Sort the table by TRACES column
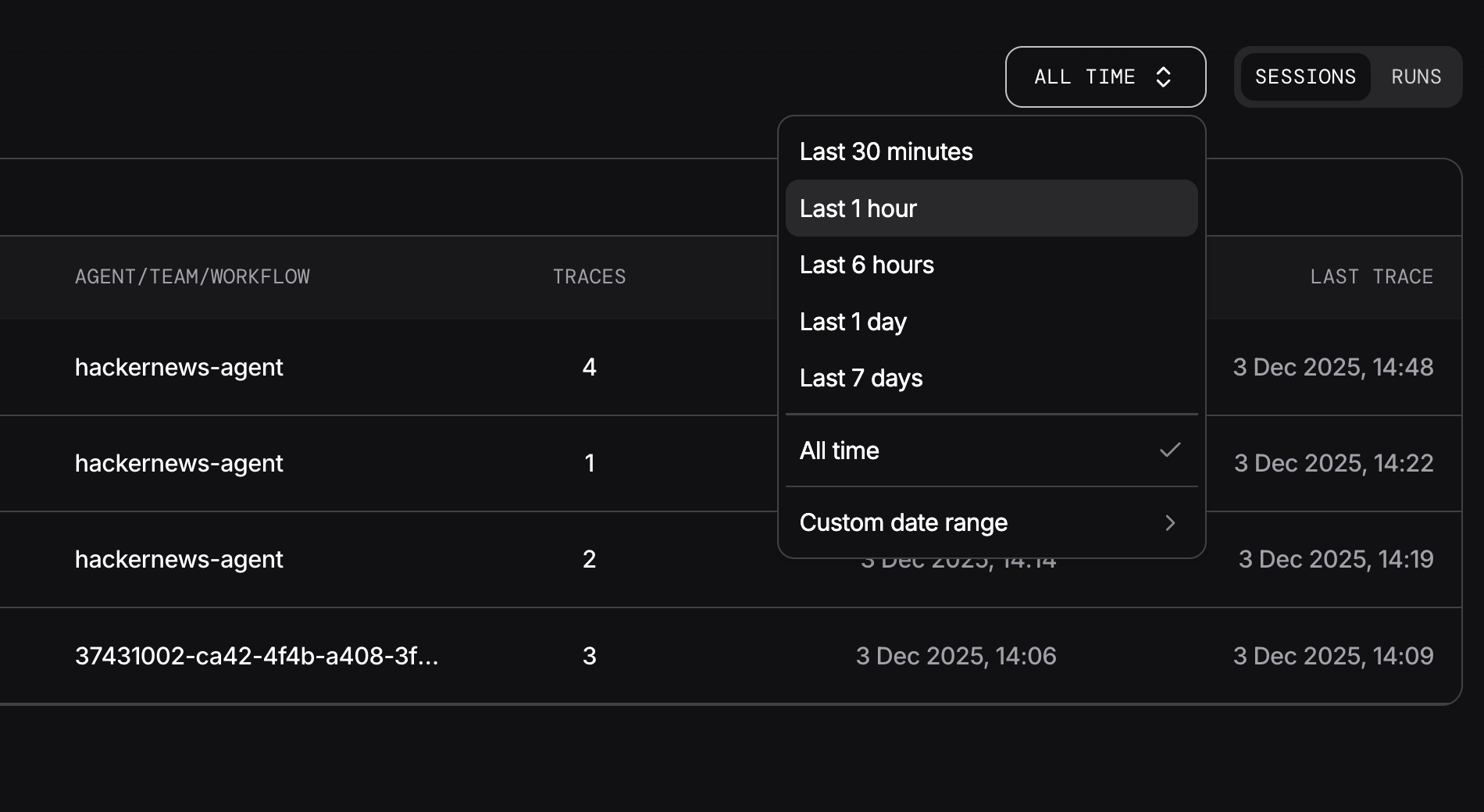Viewport: 1484px width, 812px height. coord(589,276)
